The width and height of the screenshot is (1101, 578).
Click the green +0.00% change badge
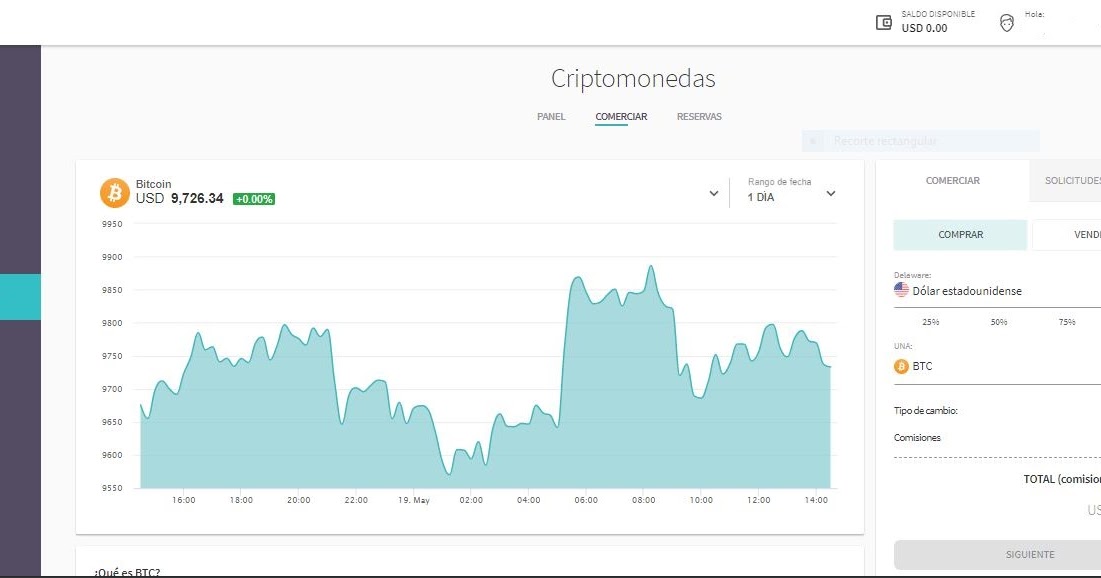tap(253, 198)
